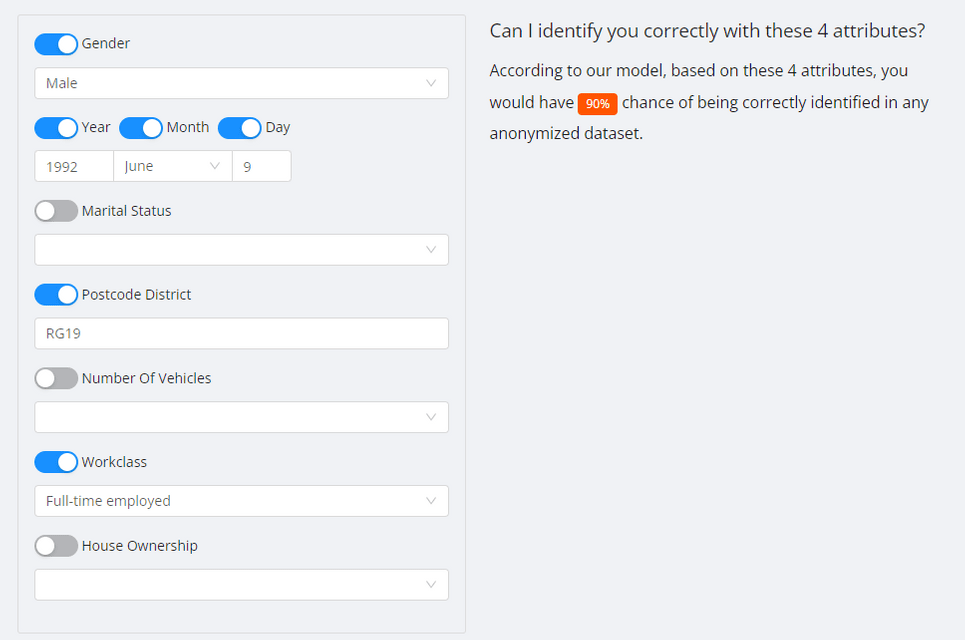Open the Workclass dropdown showing Full-time employed

241,501
